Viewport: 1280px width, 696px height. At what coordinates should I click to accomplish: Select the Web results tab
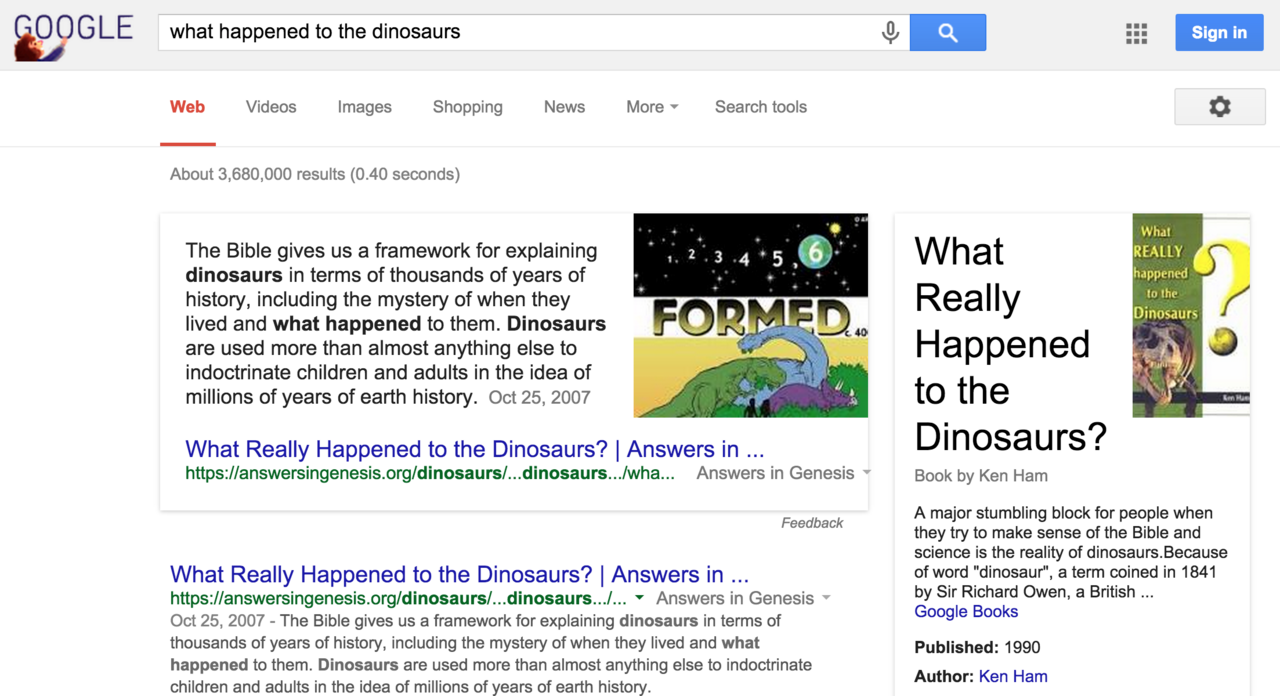[x=187, y=107]
